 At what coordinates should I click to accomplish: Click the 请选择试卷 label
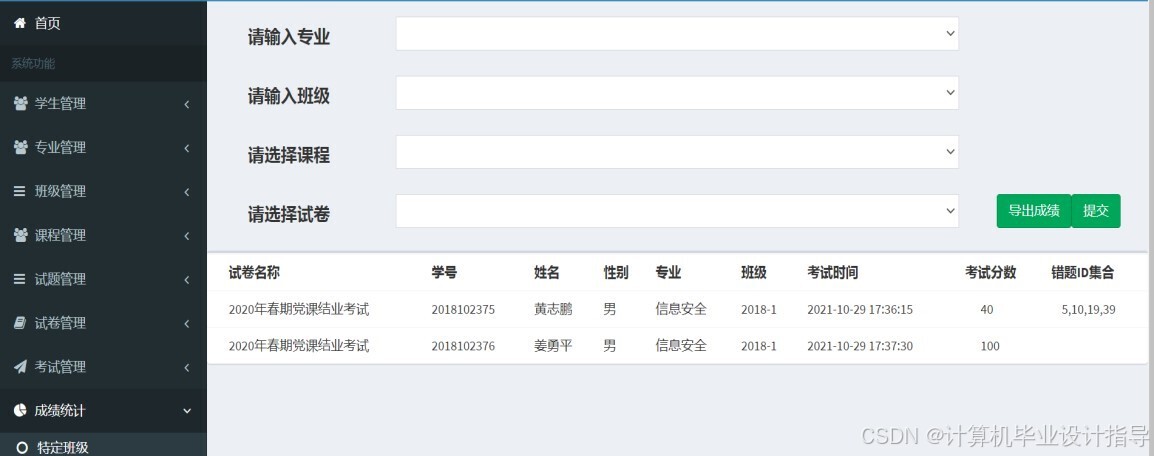pyautogui.click(x=288, y=215)
